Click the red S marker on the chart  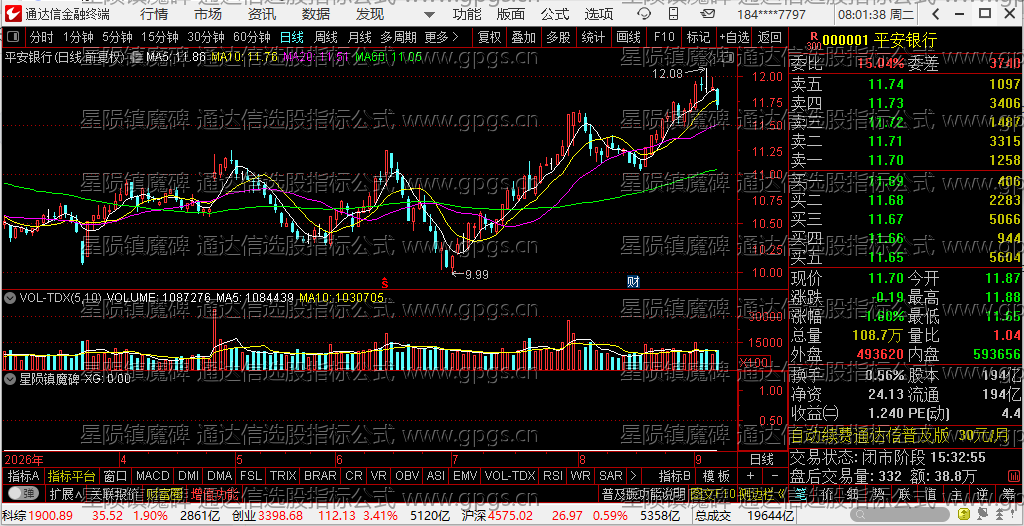[385, 282]
